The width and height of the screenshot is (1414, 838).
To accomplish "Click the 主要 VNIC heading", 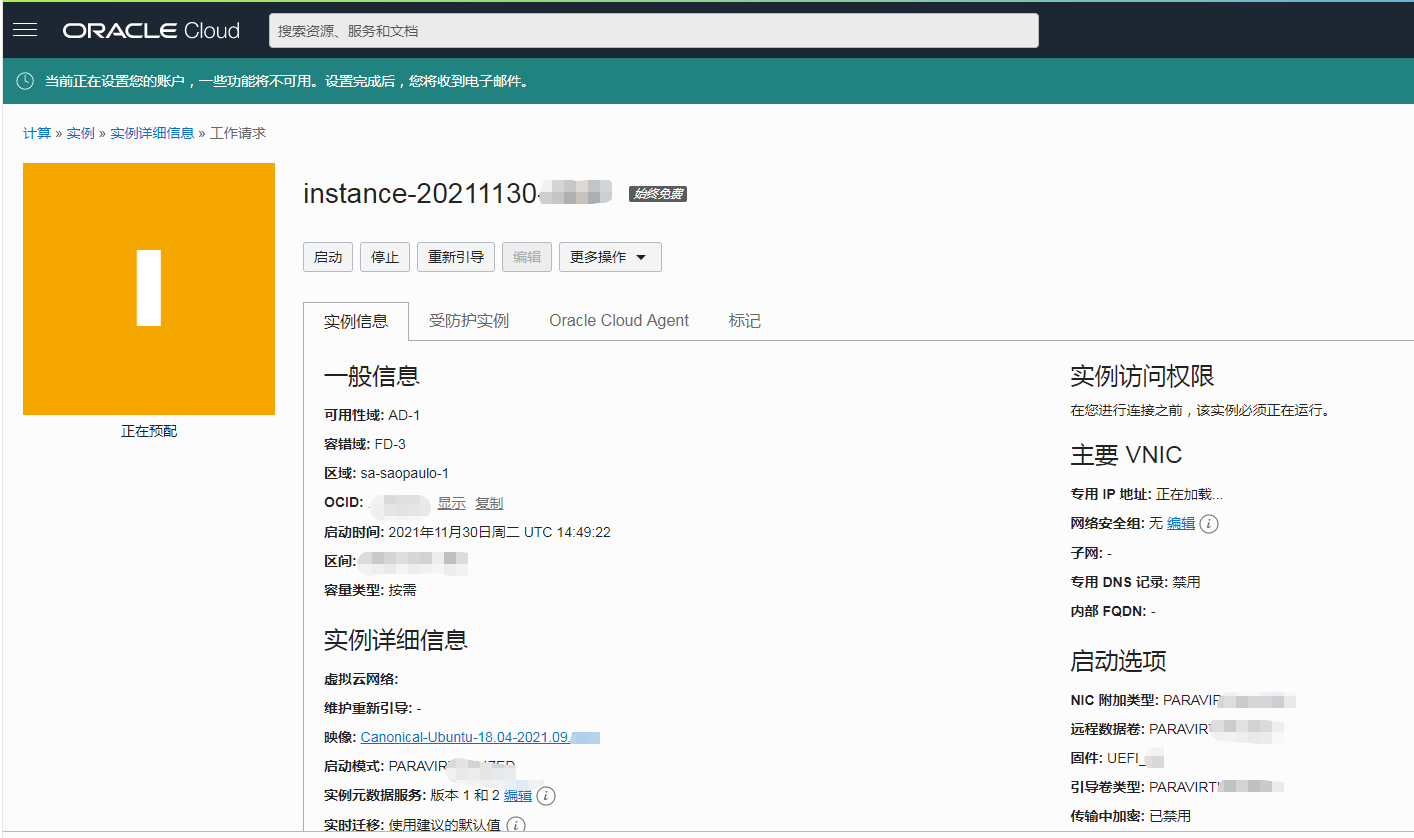I will [x=1127, y=455].
